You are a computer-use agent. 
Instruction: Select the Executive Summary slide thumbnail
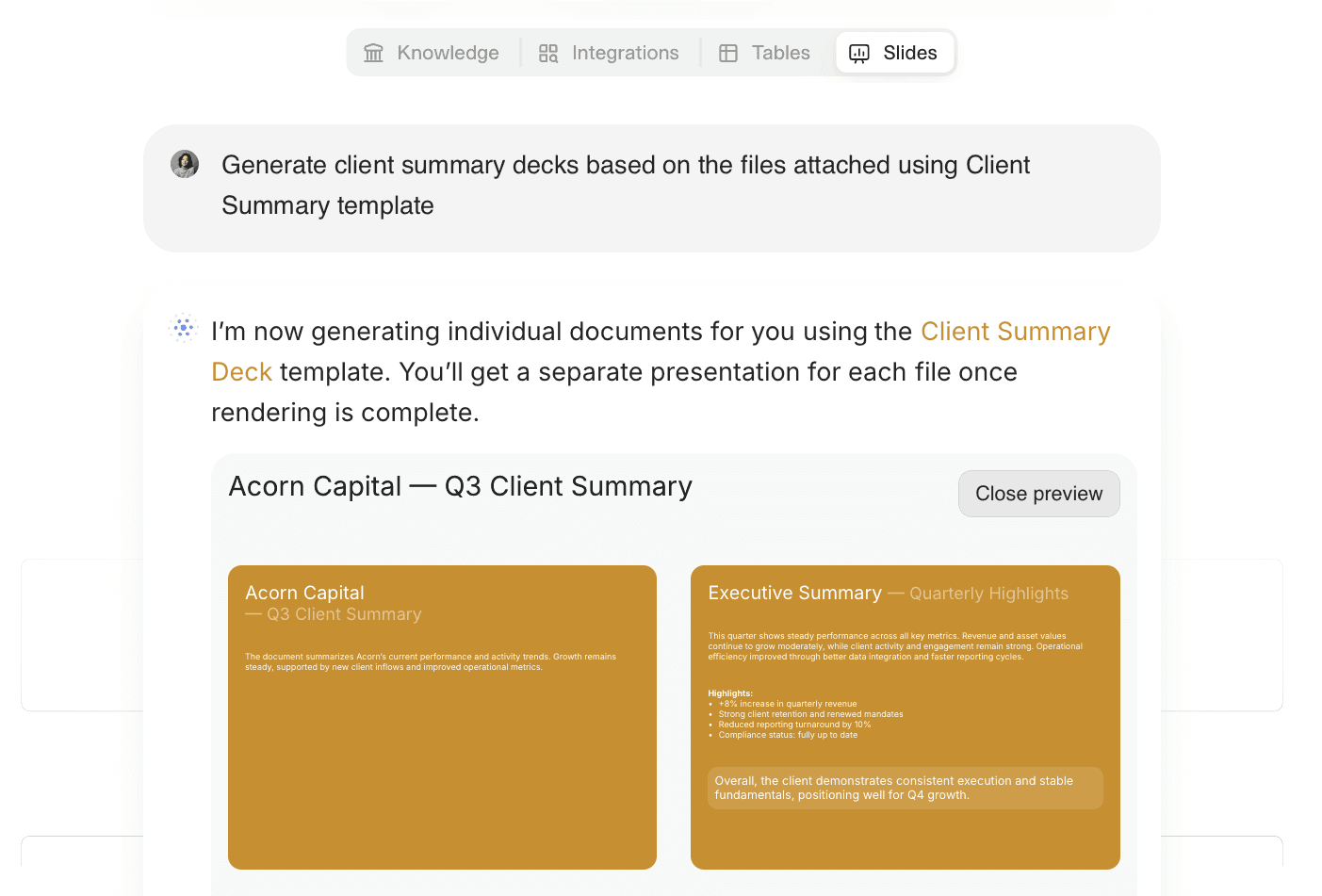(x=905, y=716)
